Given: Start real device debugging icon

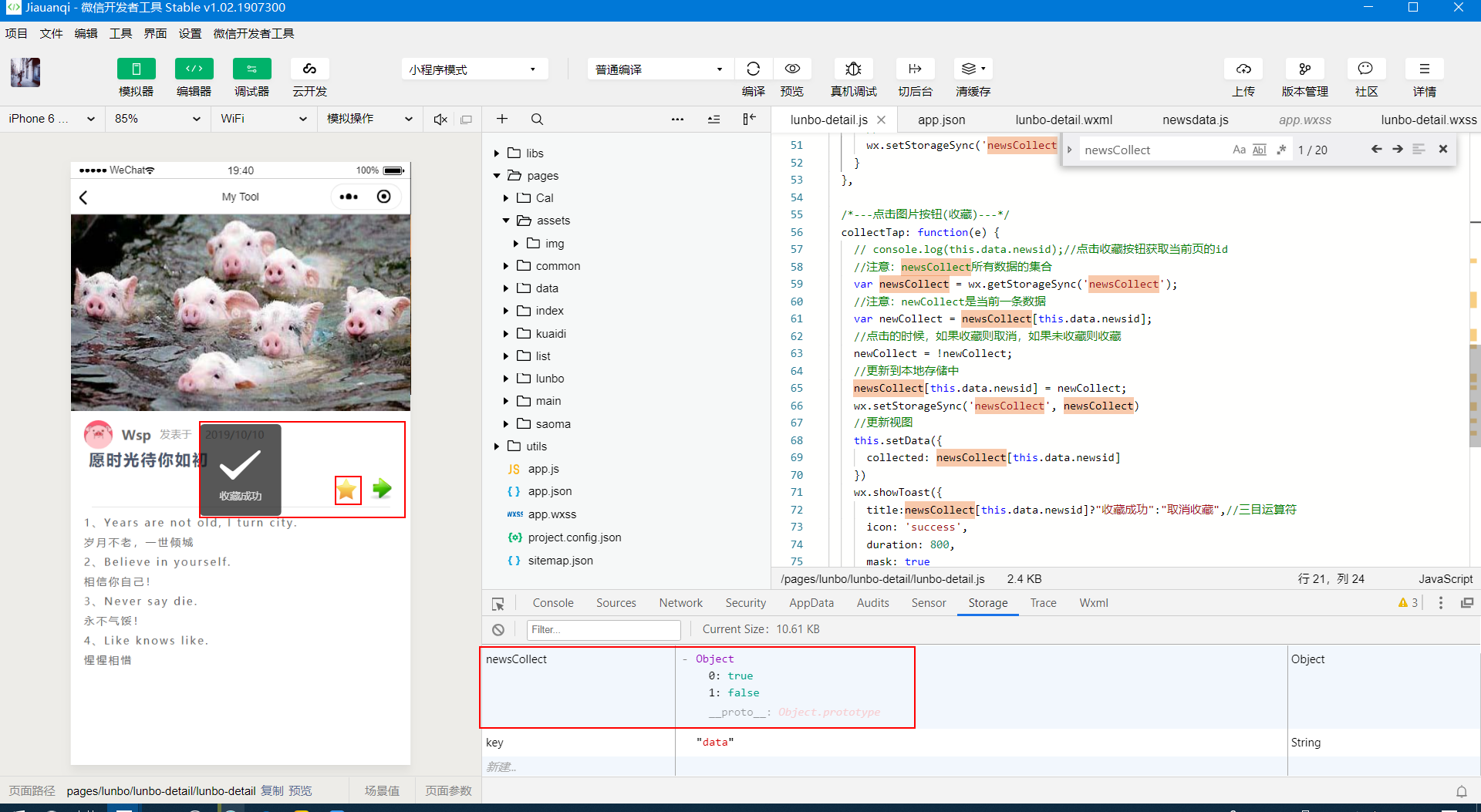Looking at the screenshot, I should coord(853,69).
